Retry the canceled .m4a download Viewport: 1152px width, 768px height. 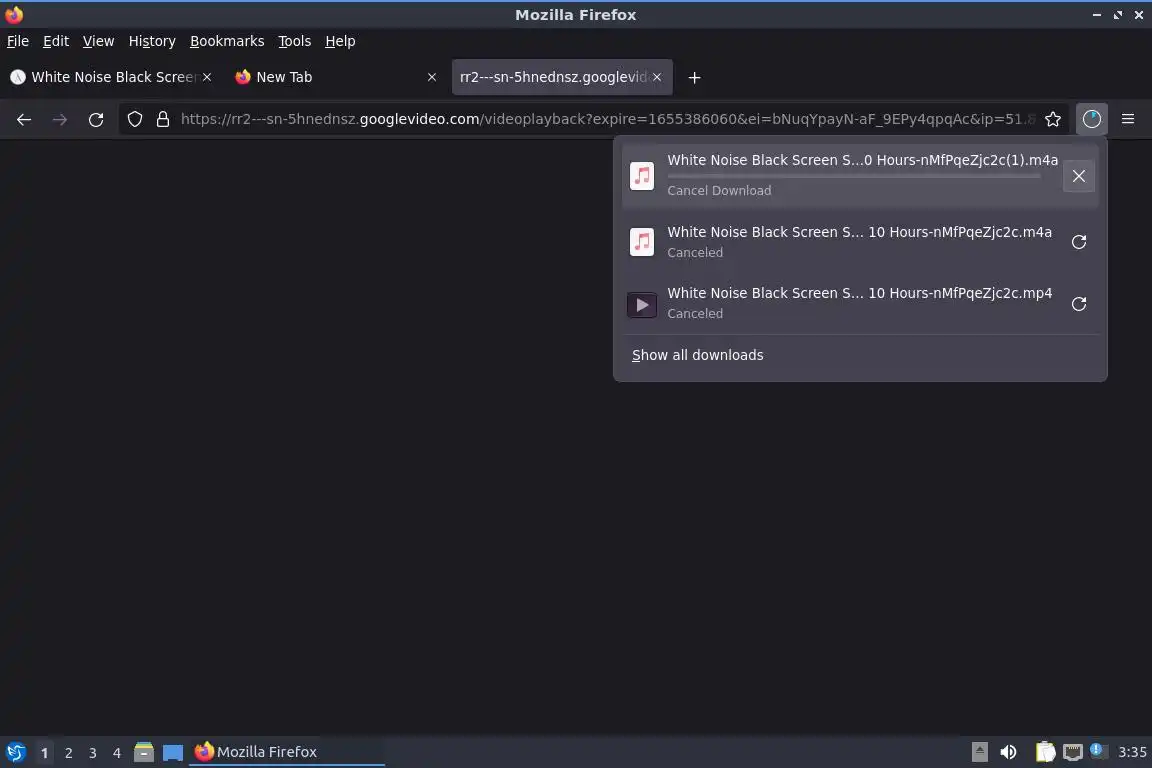tap(1079, 242)
